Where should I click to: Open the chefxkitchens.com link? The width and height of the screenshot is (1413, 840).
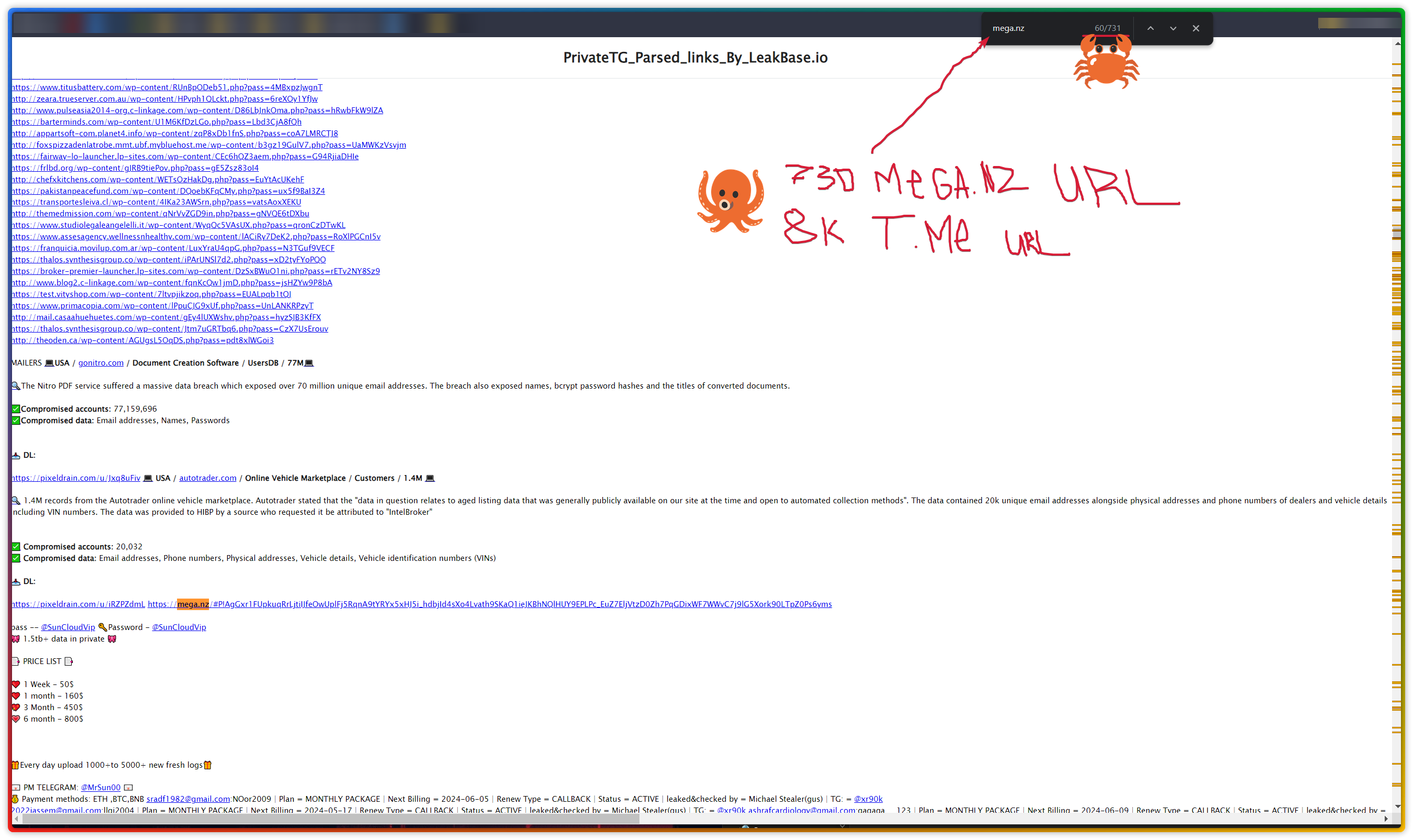pyautogui.click(x=158, y=180)
